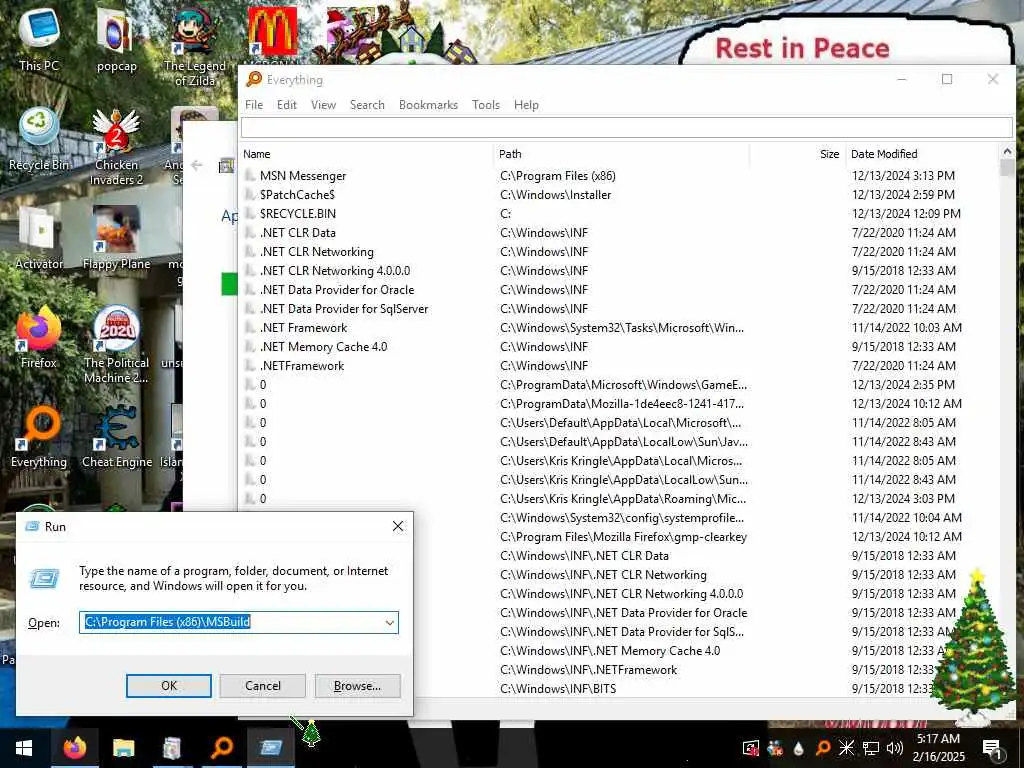Click path C:\Windows\INF\BITS
1024x768 pixels.
tap(558, 689)
